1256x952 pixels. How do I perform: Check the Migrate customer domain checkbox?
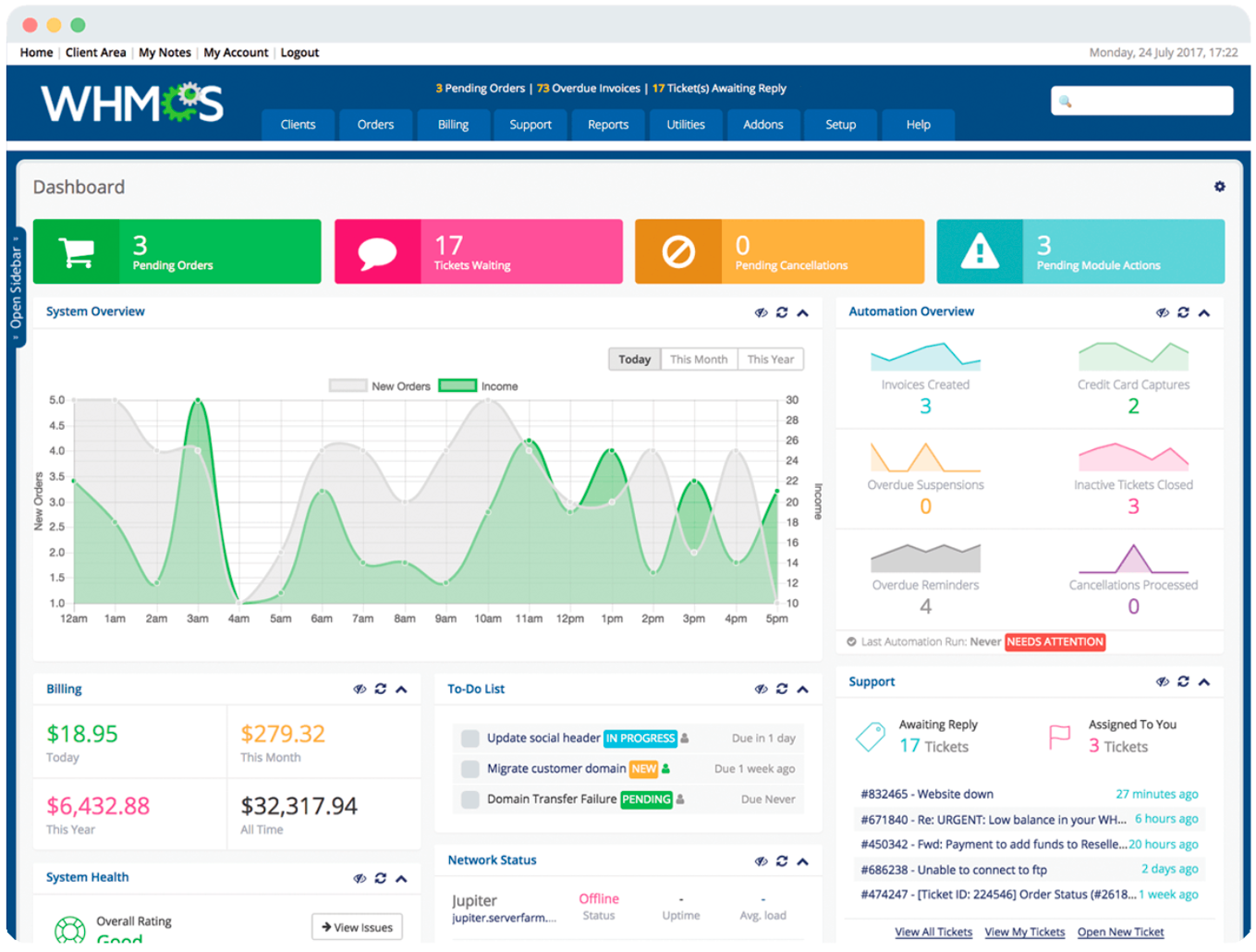(x=470, y=769)
